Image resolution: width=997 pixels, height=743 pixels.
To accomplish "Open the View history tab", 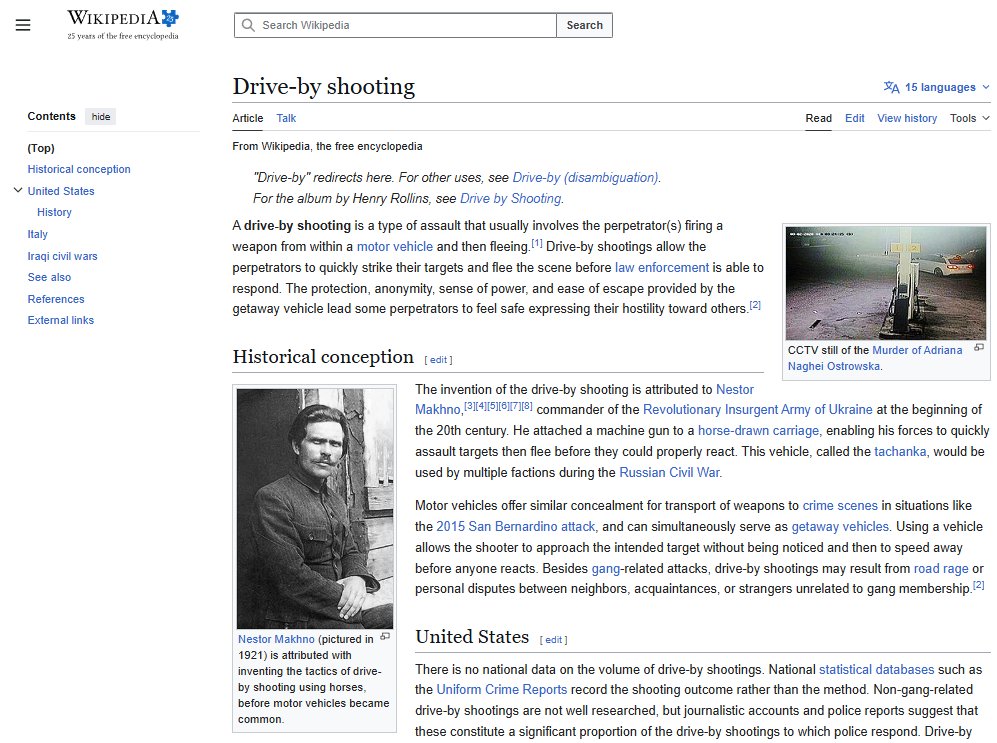I will (x=907, y=118).
